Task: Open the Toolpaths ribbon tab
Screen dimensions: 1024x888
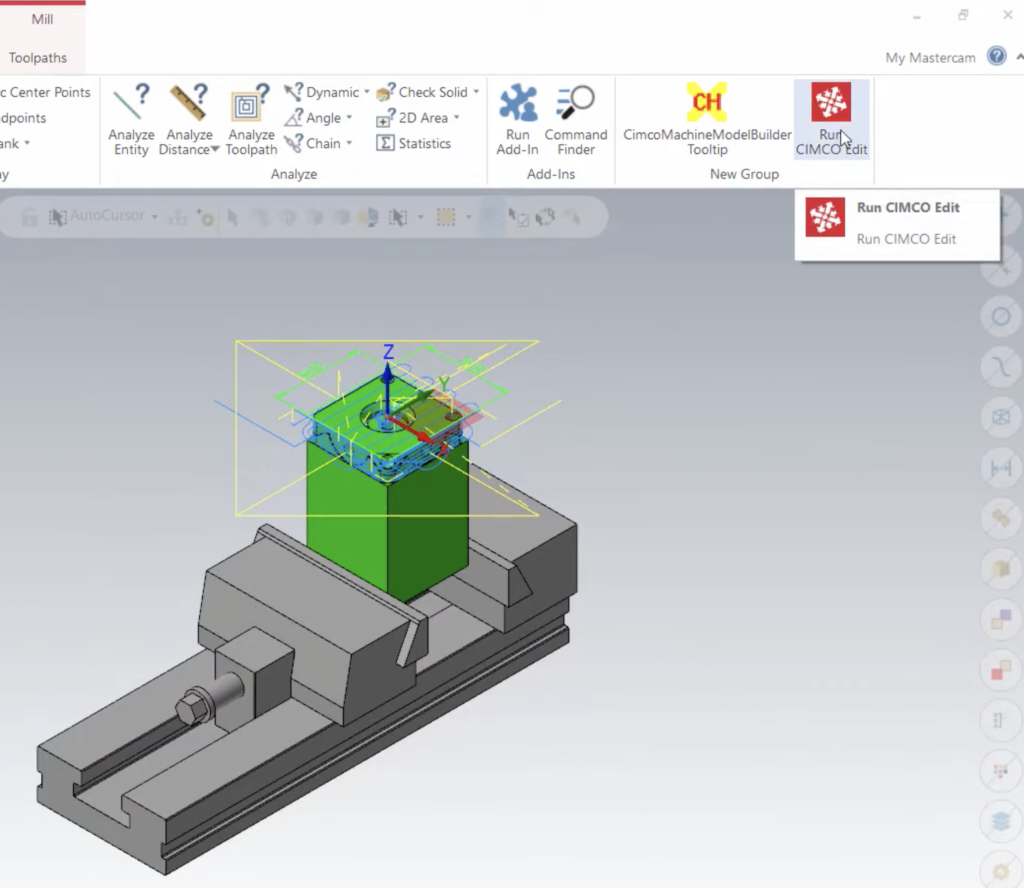Action: (38, 57)
